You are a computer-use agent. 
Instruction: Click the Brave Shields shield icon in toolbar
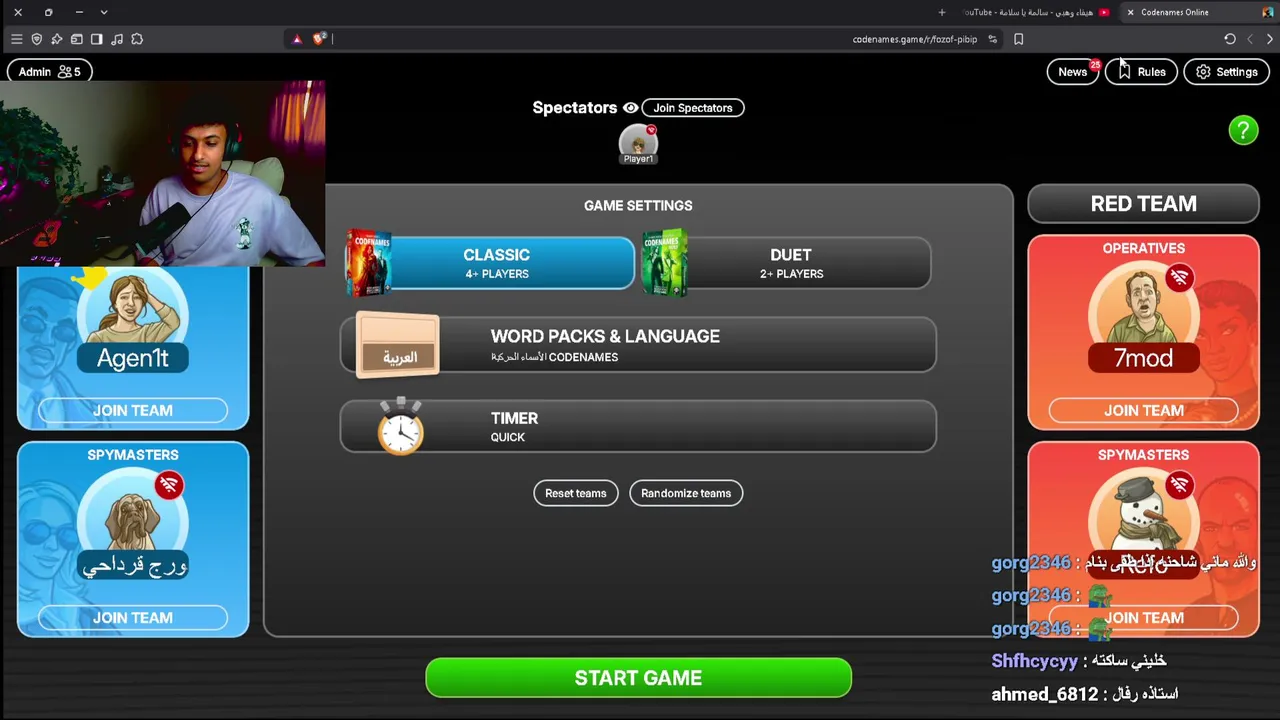37,39
